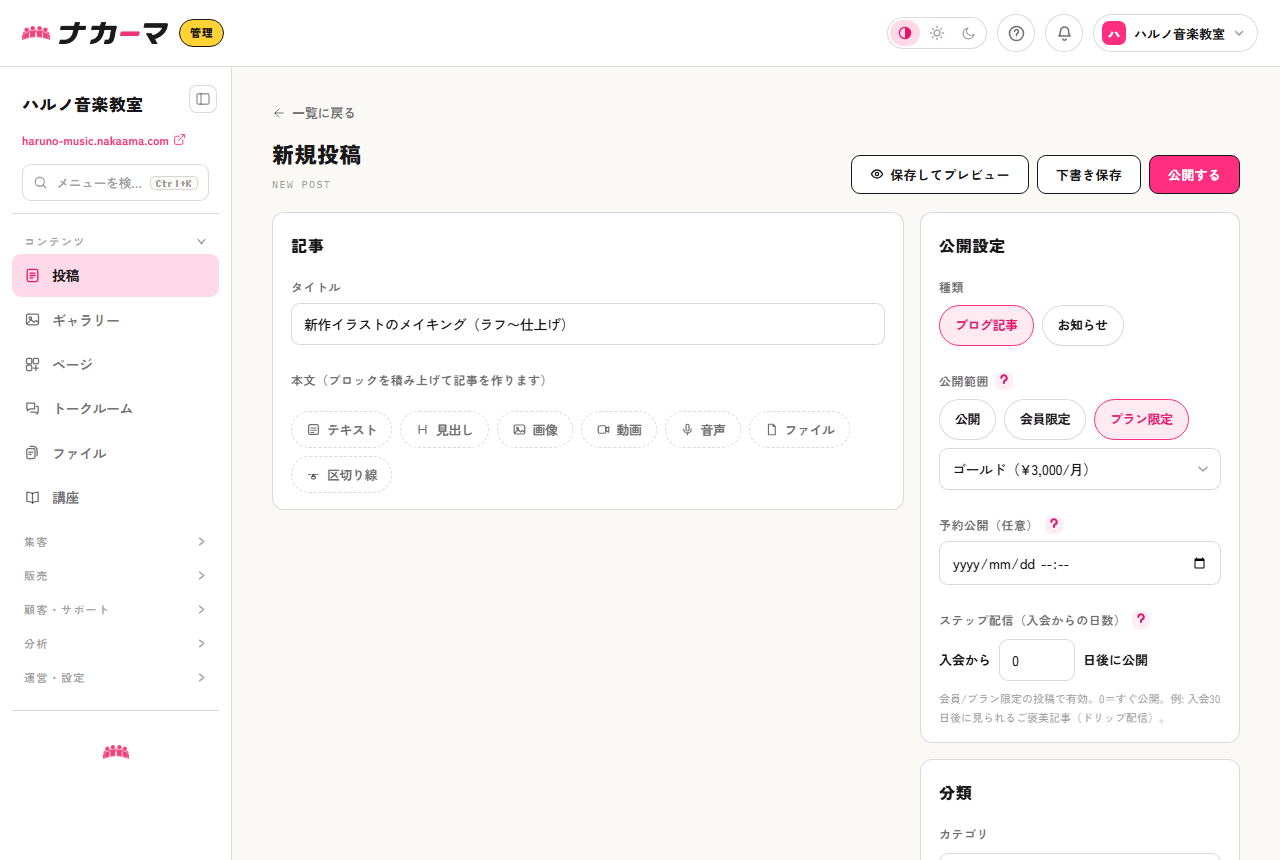Viewport: 1280px width, 860px height.
Task: Open 投稿 in the sidebar
Action: click(x=115, y=275)
